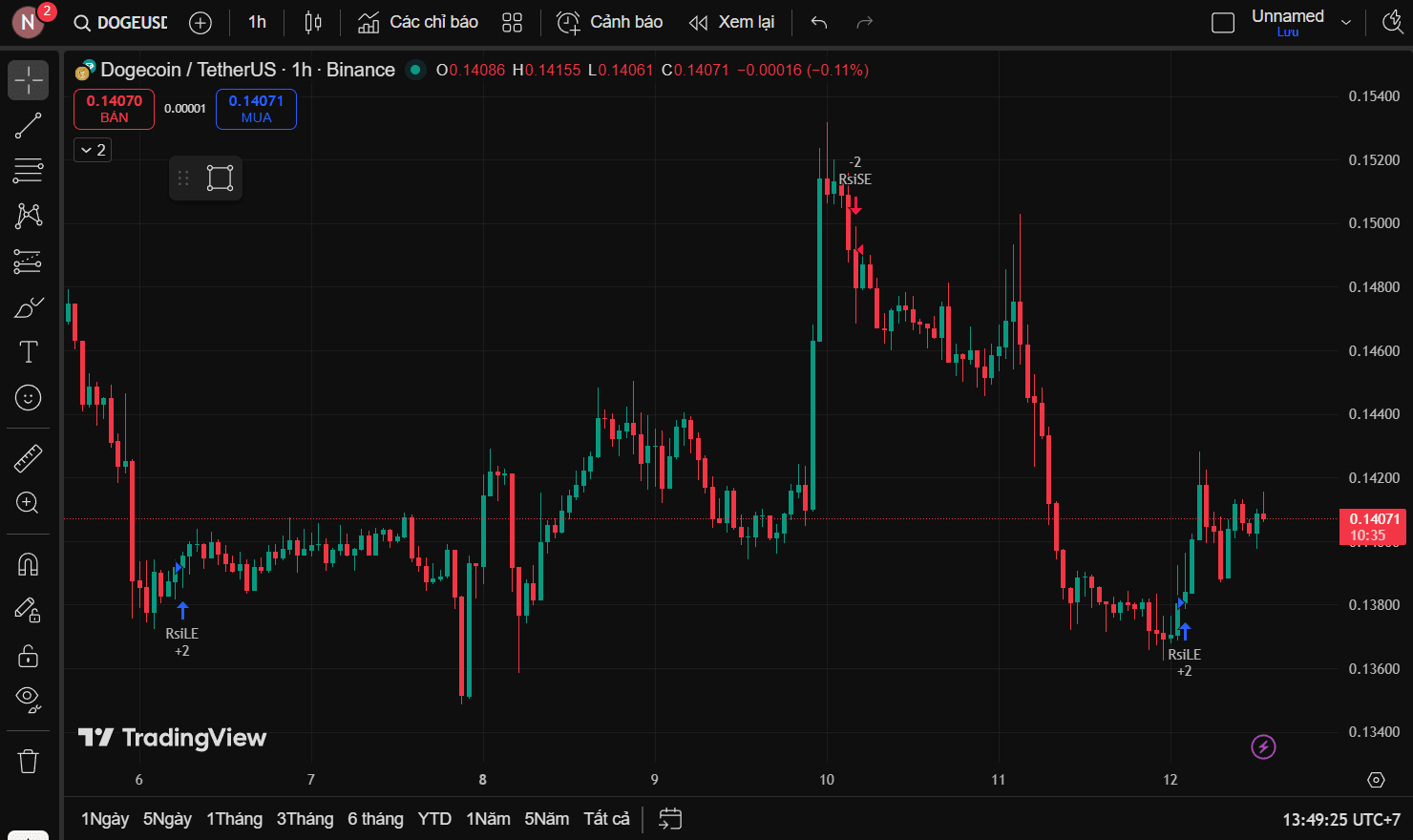This screenshot has width=1413, height=840.
Task: Toggle magnet mode for drawings
Action: click(x=29, y=565)
